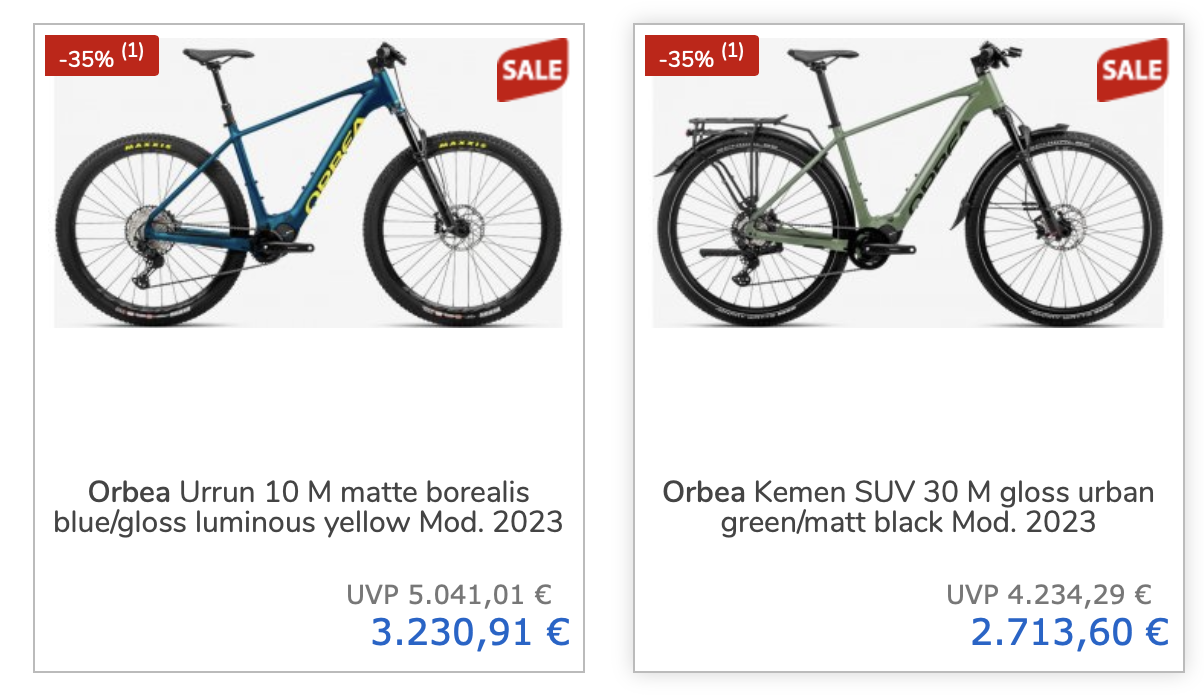Click the -35% discount badge on Urrun card

(87, 58)
